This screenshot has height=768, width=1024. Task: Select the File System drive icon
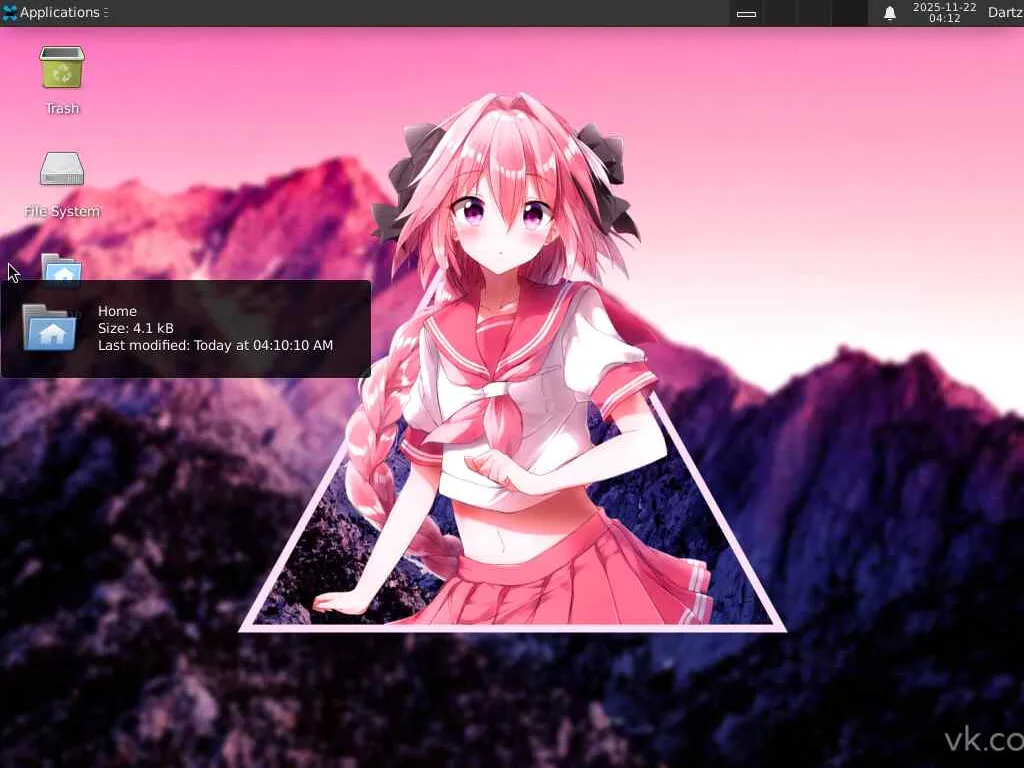(x=62, y=169)
